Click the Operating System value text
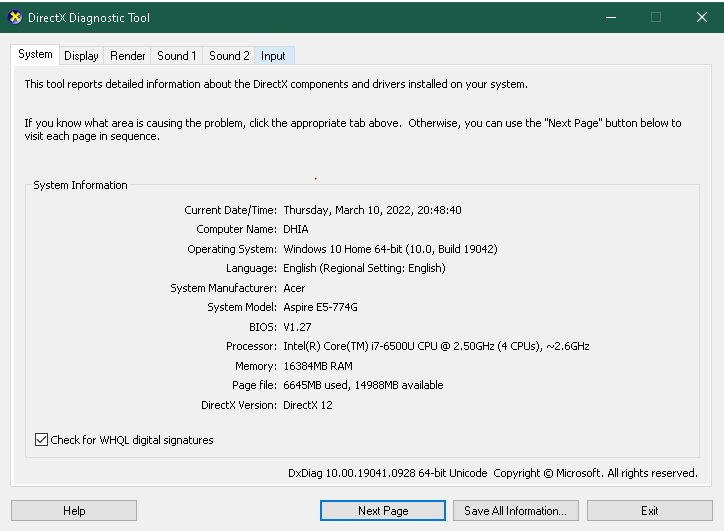Screen dimensions: 724x531 tap(390, 249)
